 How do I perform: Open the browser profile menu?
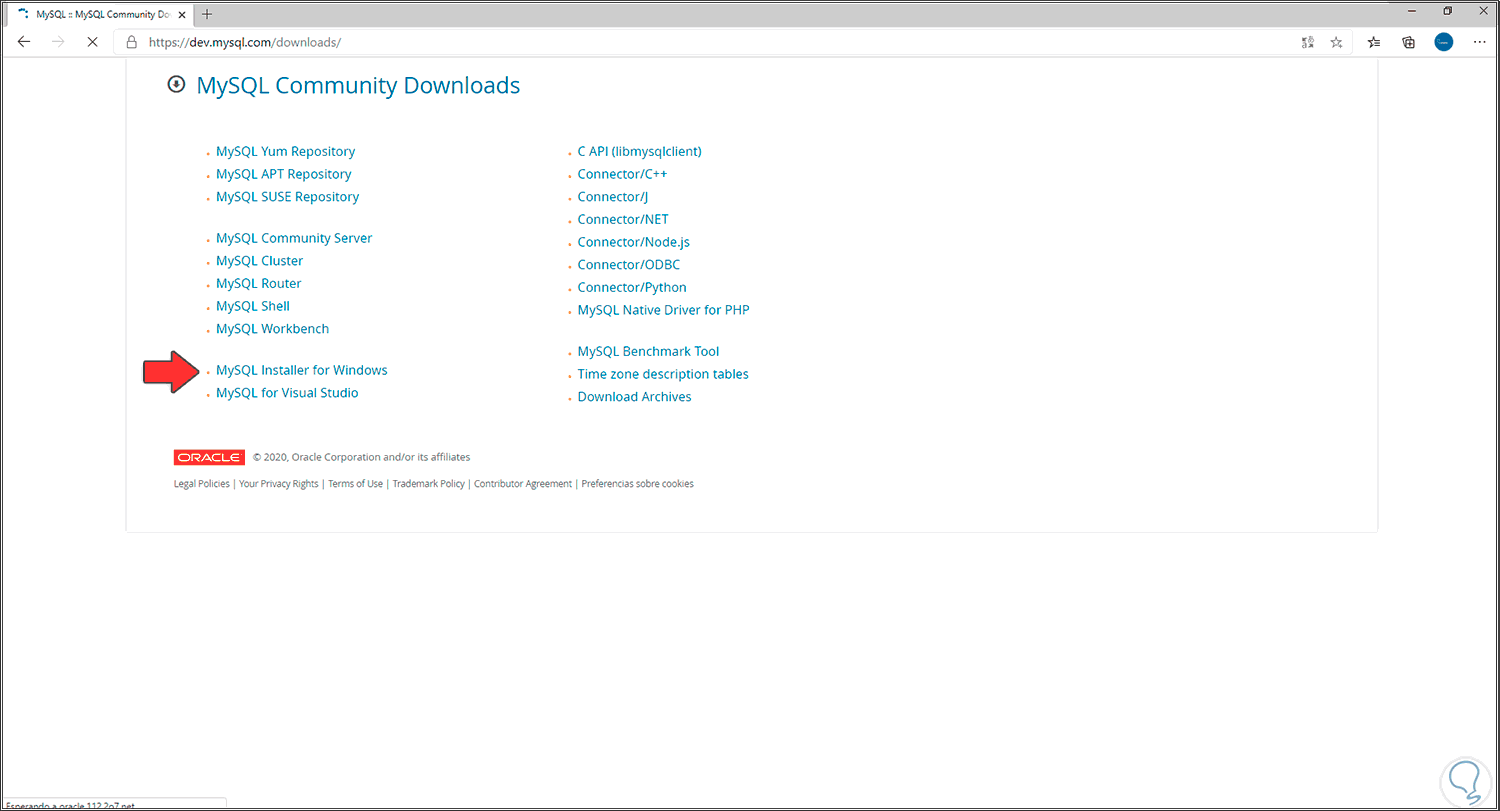pyautogui.click(x=1443, y=42)
